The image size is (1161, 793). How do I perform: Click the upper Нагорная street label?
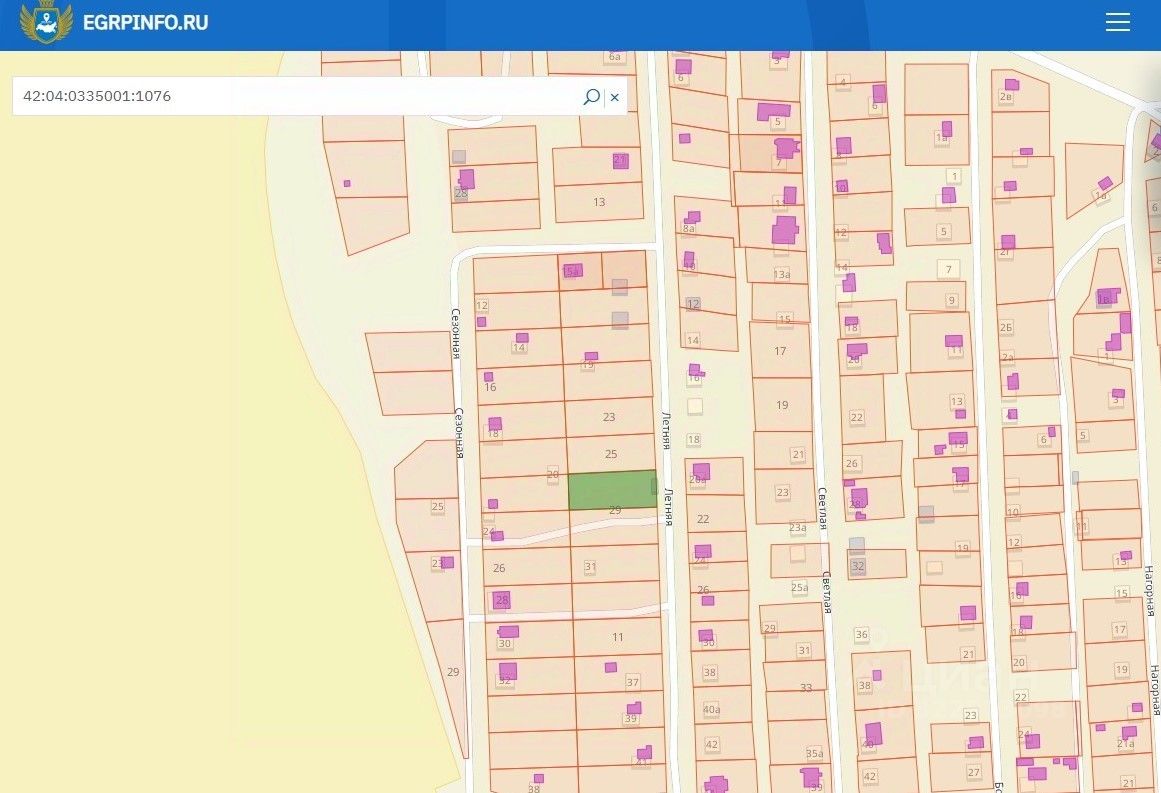1150,591
